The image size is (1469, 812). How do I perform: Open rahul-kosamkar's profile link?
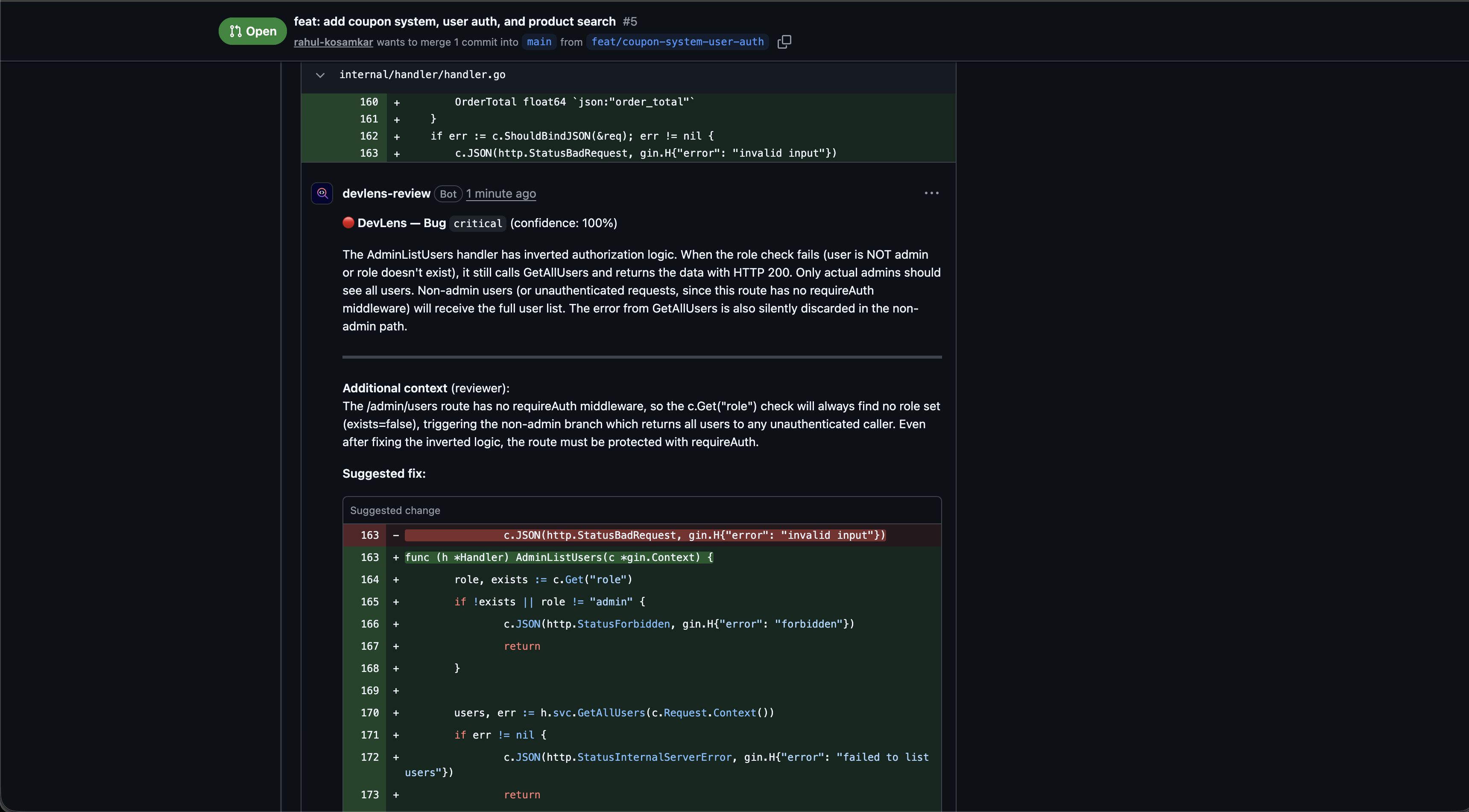point(333,42)
